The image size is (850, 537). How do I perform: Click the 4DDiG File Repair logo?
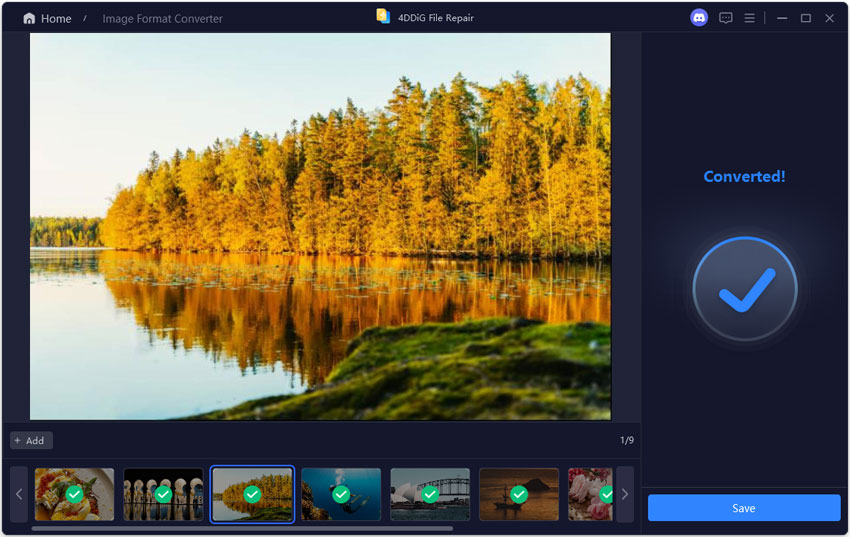coord(383,16)
